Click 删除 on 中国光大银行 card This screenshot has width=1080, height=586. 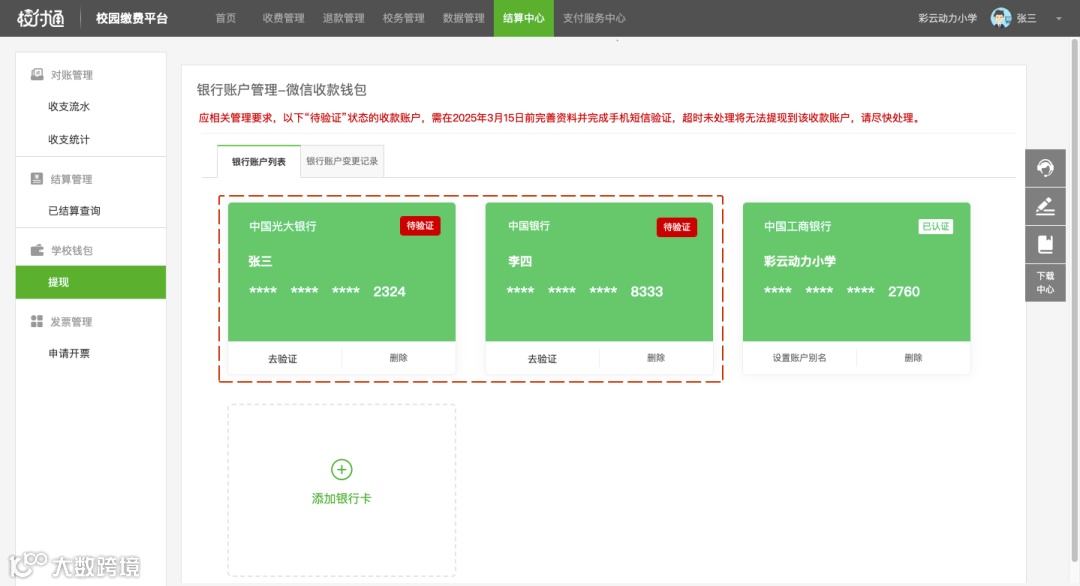click(398, 358)
